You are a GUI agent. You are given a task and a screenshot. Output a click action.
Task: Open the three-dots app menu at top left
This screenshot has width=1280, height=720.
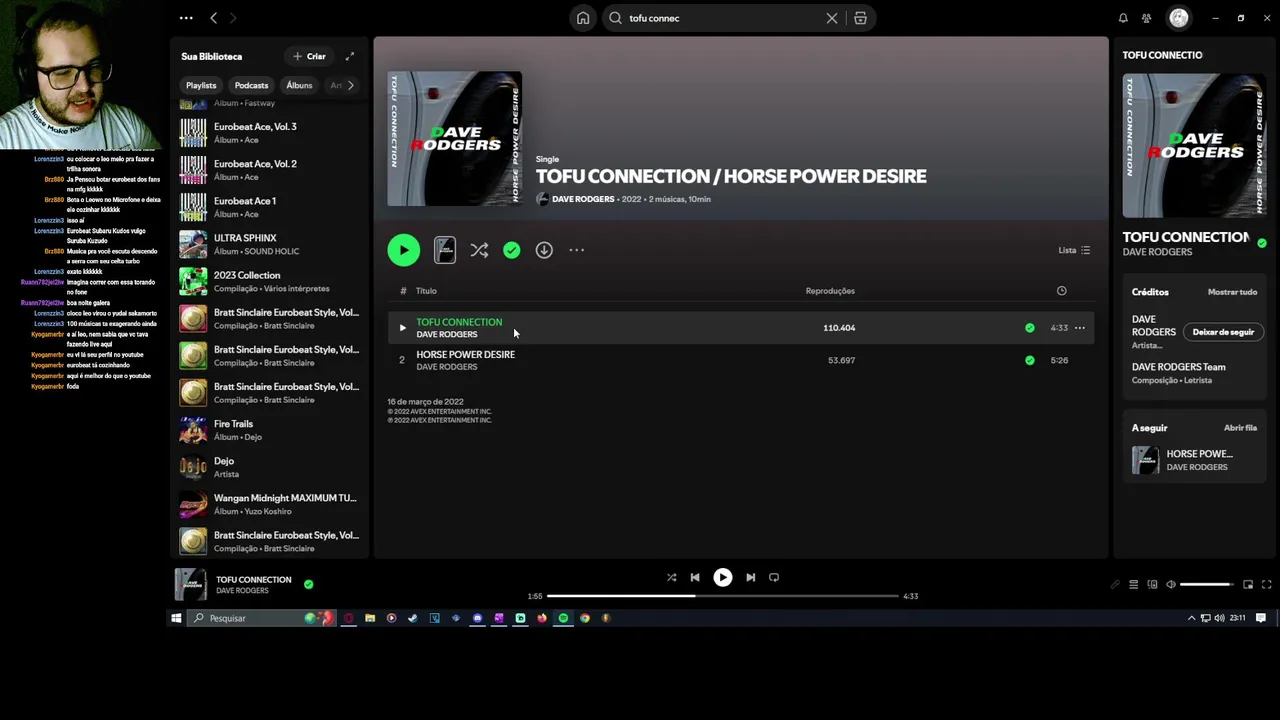(x=186, y=18)
